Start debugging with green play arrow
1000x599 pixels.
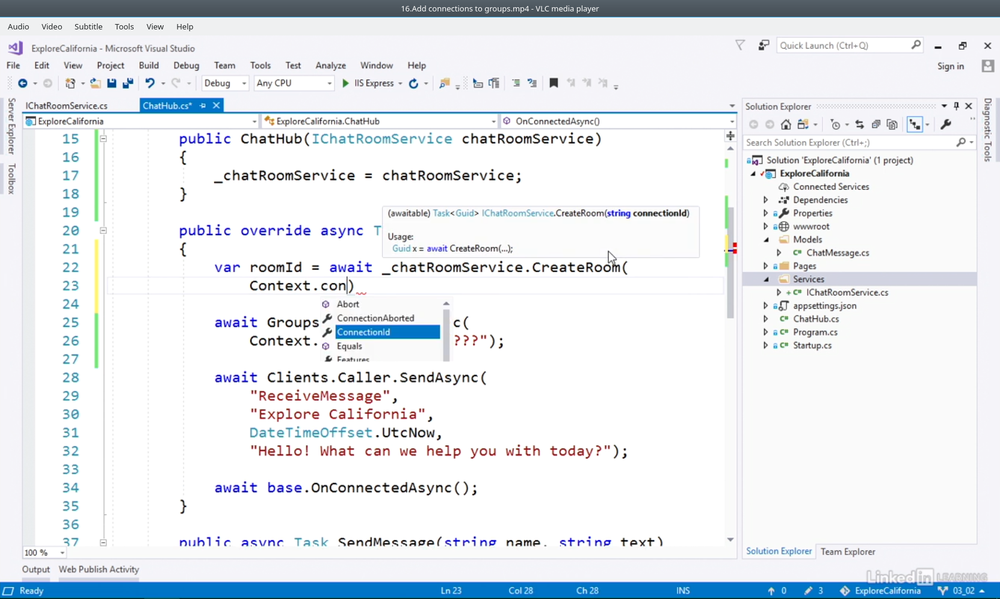coord(345,83)
